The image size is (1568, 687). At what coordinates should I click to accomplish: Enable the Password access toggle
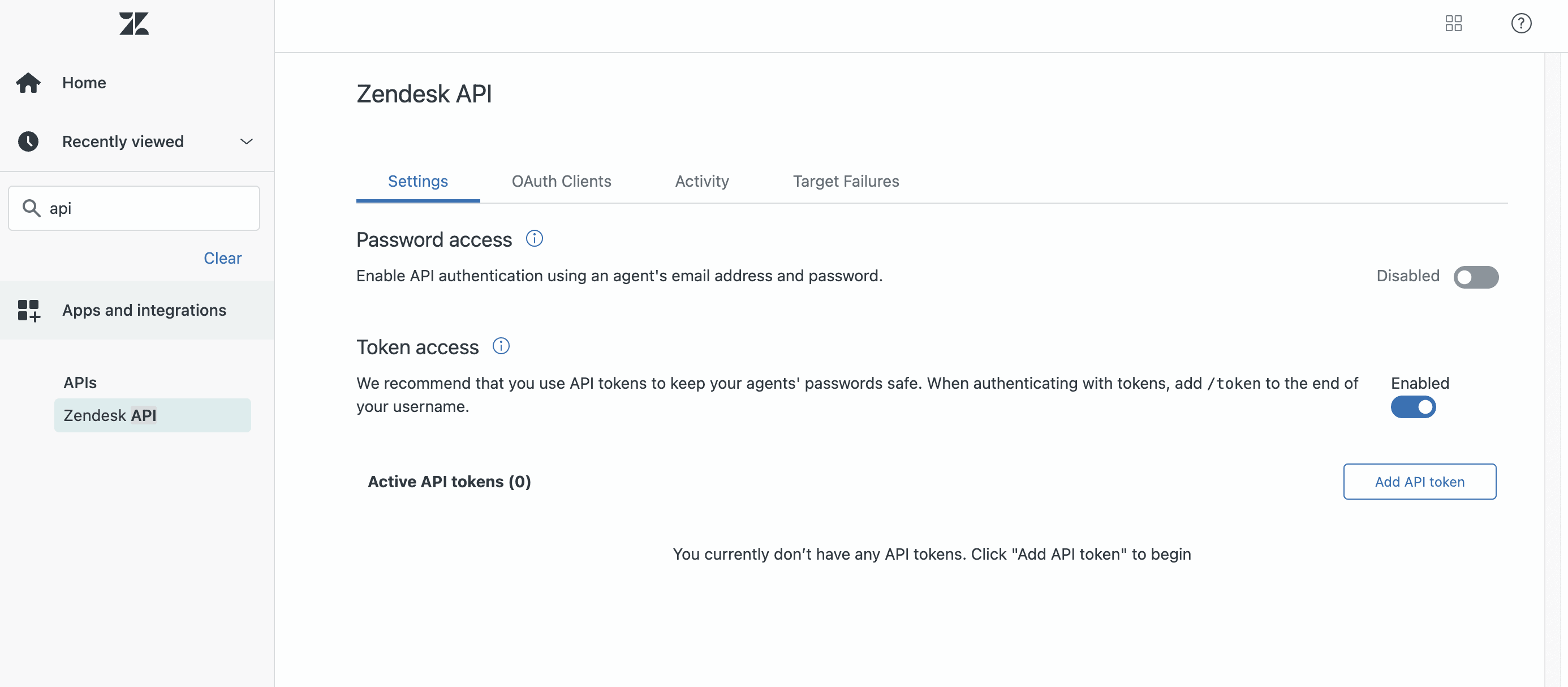(1477, 277)
